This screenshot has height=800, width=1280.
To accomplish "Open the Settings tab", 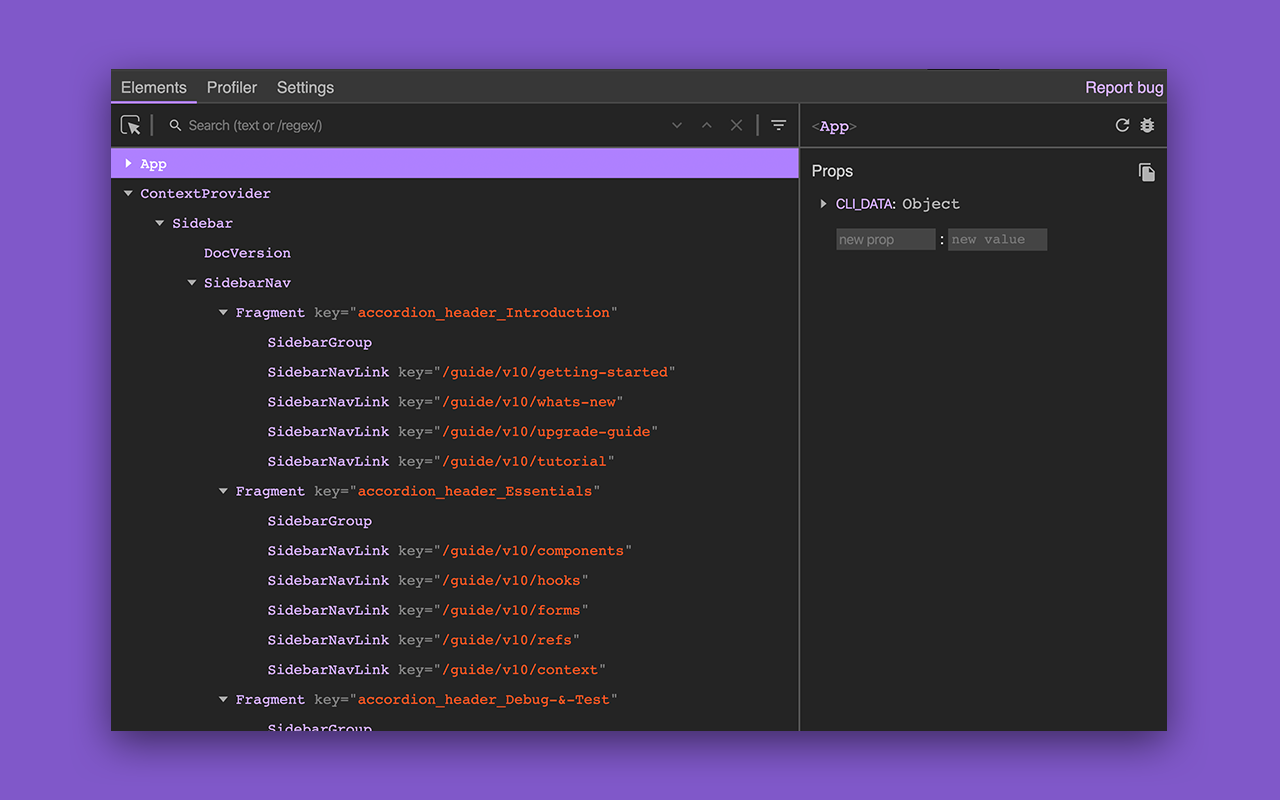I will [x=305, y=87].
